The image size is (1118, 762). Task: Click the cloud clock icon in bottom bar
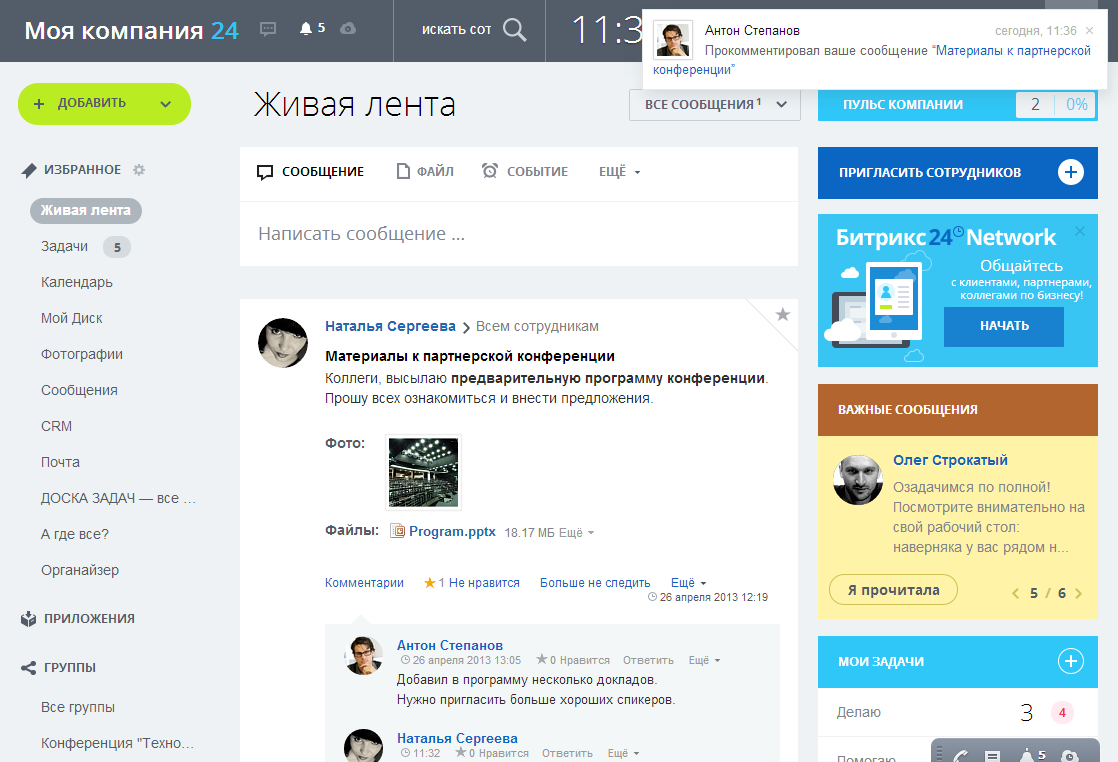[1070, 756]
